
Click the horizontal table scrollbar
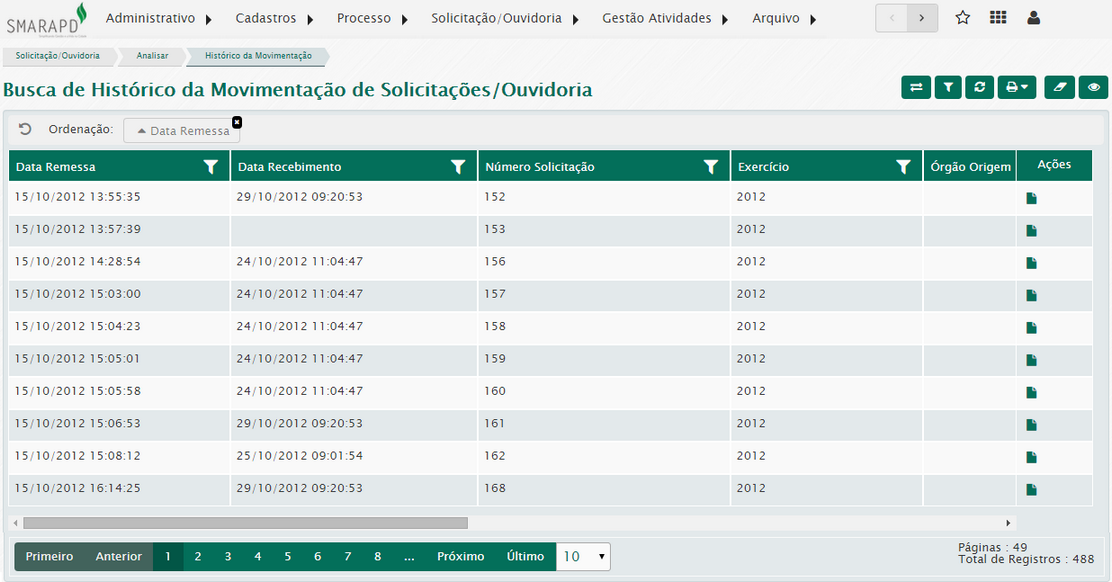point(245,523)
